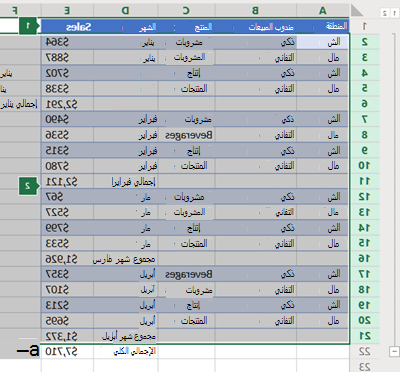Select column E header
The image size is (400, 372).
point(67,10)
